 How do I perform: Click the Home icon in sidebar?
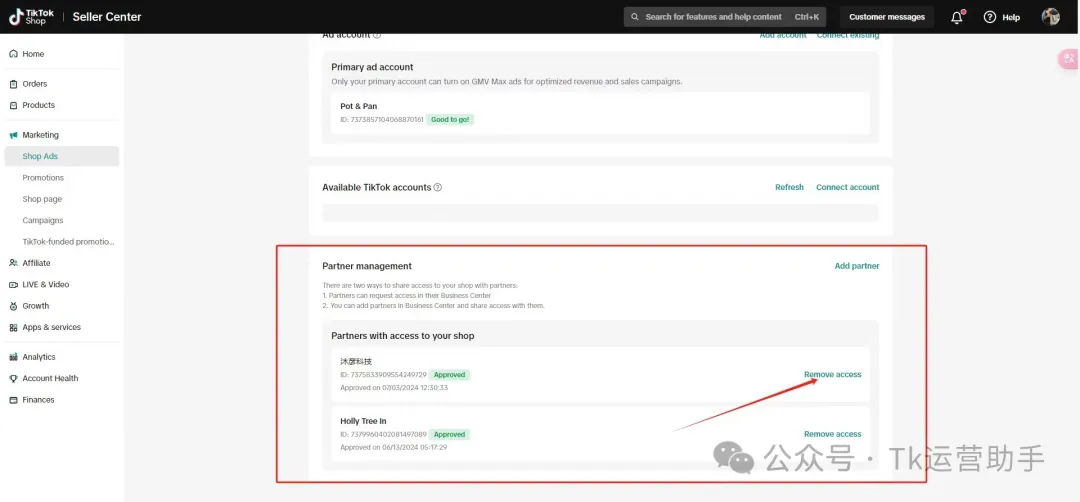tap(13, 54)
